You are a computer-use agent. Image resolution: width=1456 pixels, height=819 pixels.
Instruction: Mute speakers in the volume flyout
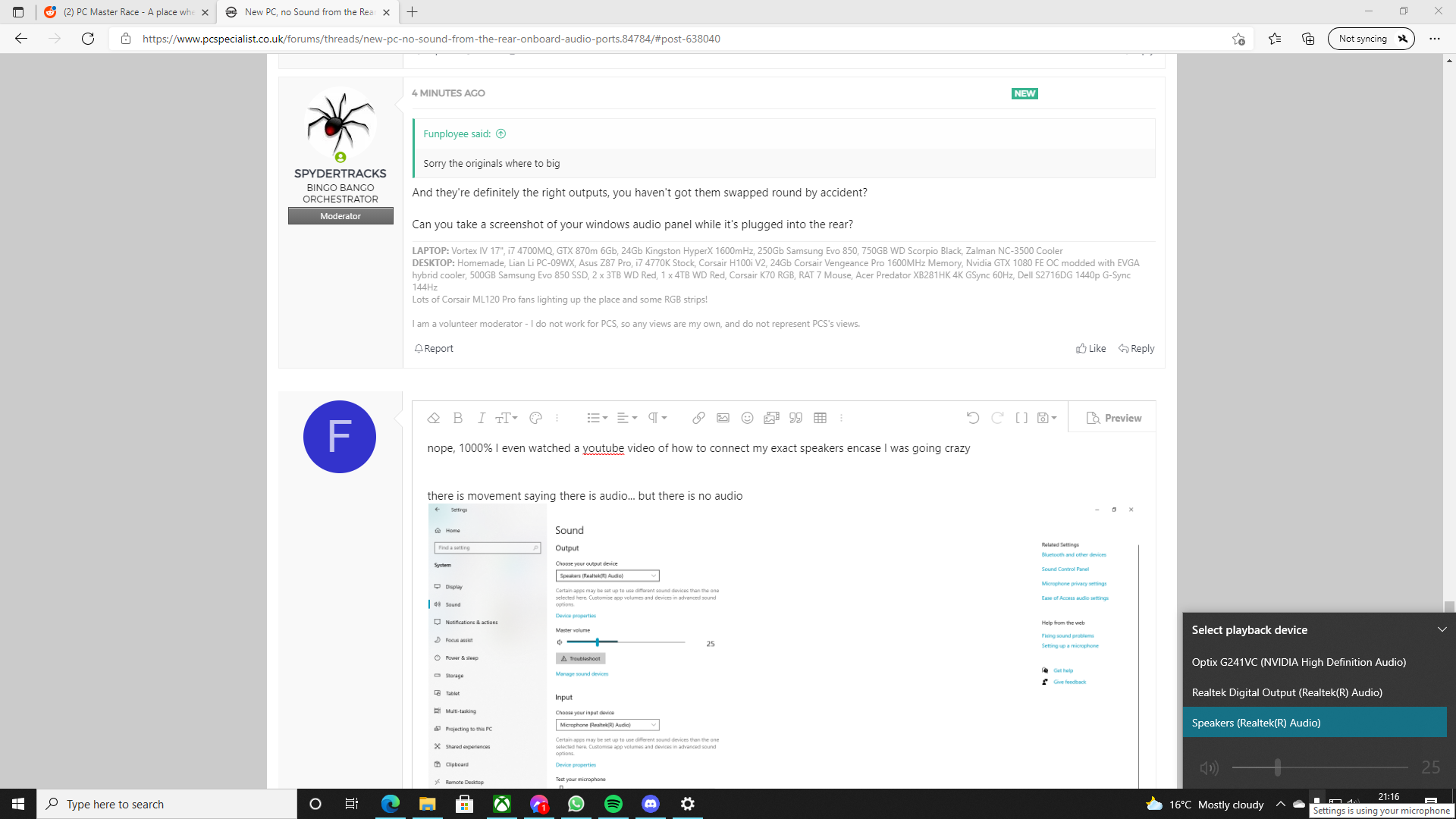1209,767
